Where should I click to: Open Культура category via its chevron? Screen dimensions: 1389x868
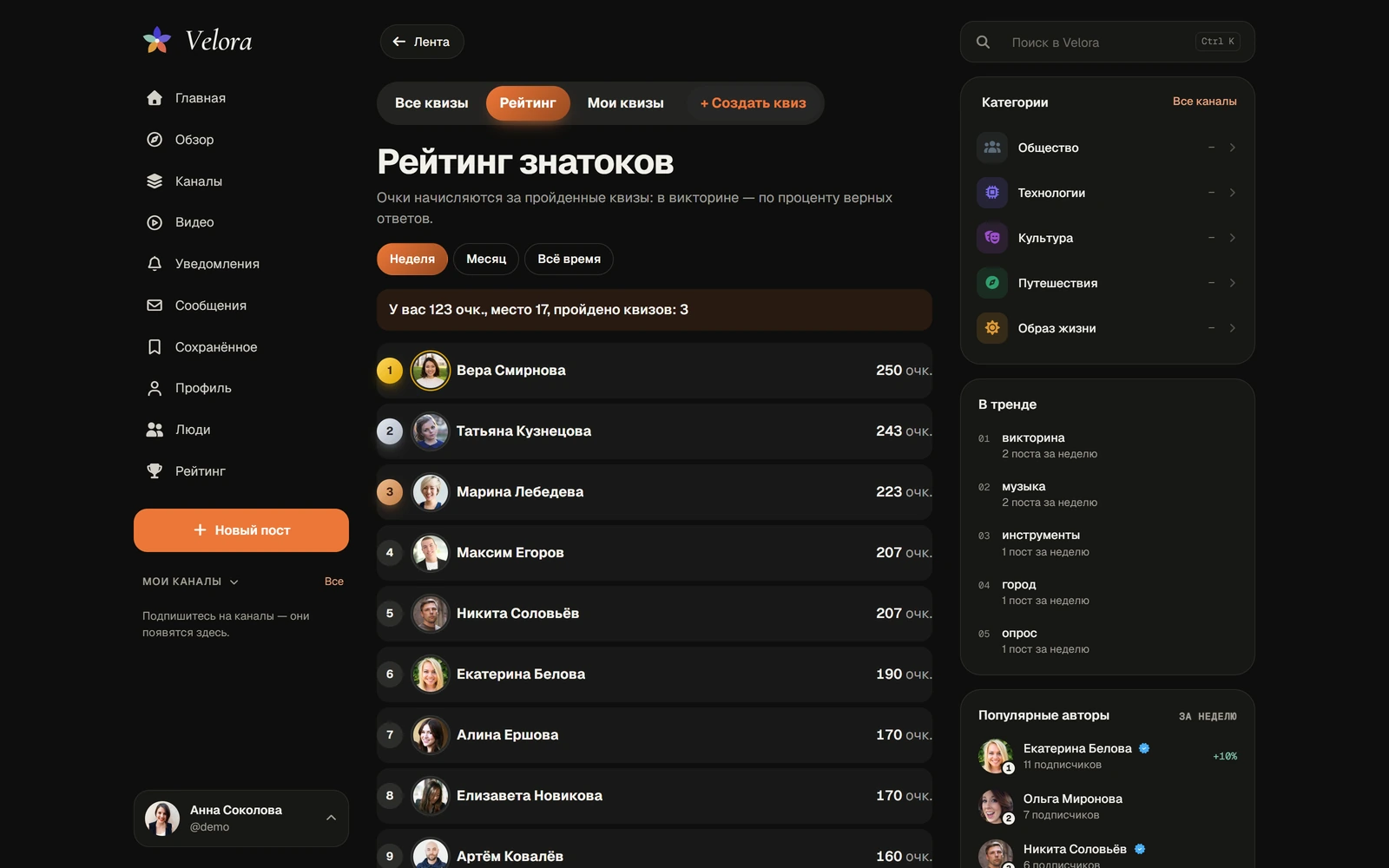click(x=1232, y=238)
